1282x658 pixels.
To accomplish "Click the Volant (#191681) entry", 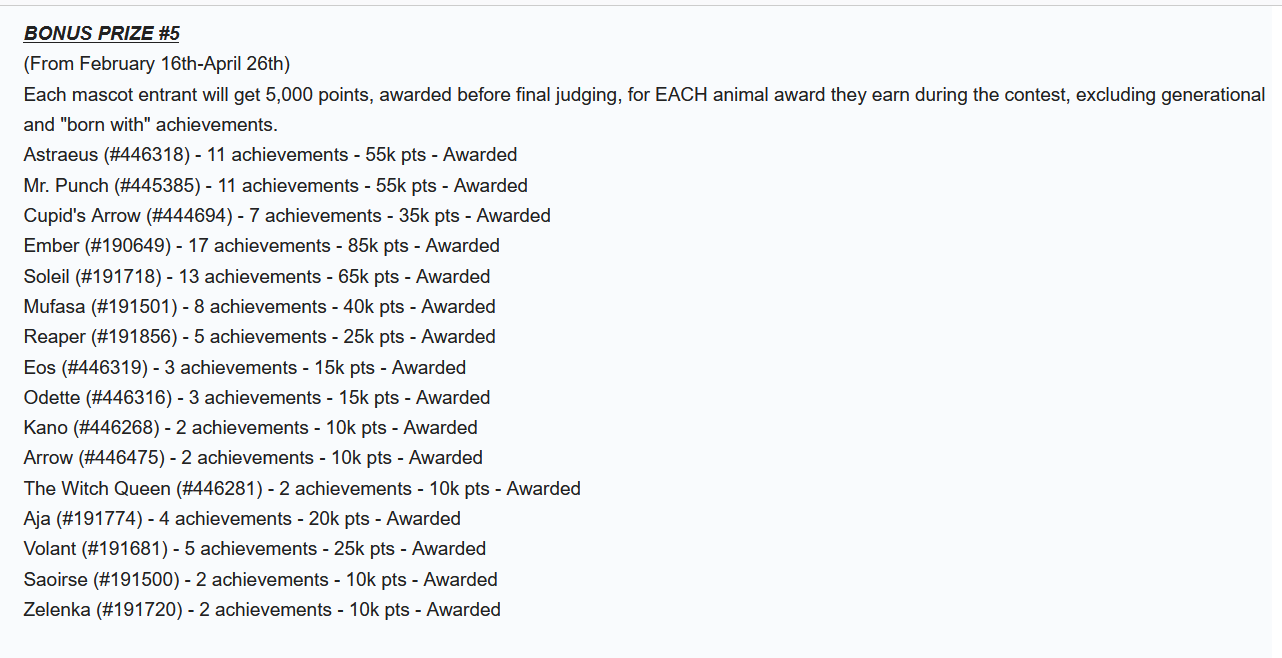I will [x=255, y=549].
